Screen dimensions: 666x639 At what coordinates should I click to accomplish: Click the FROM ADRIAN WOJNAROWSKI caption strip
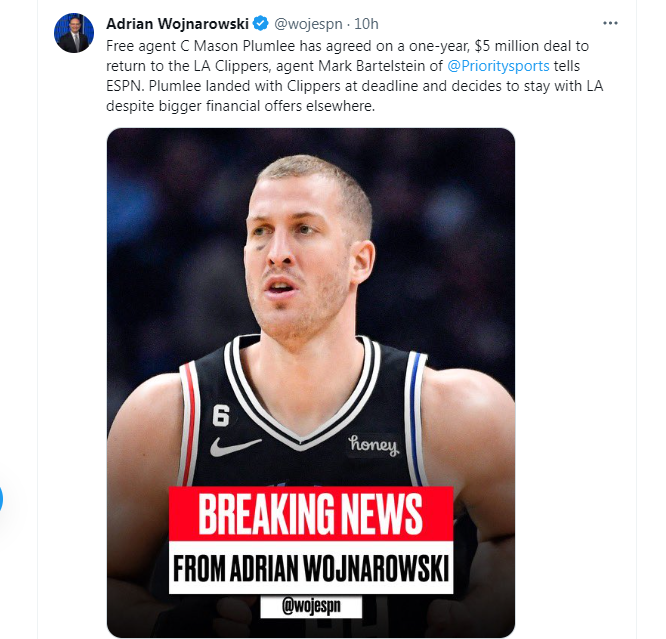(x=311, y=567)
